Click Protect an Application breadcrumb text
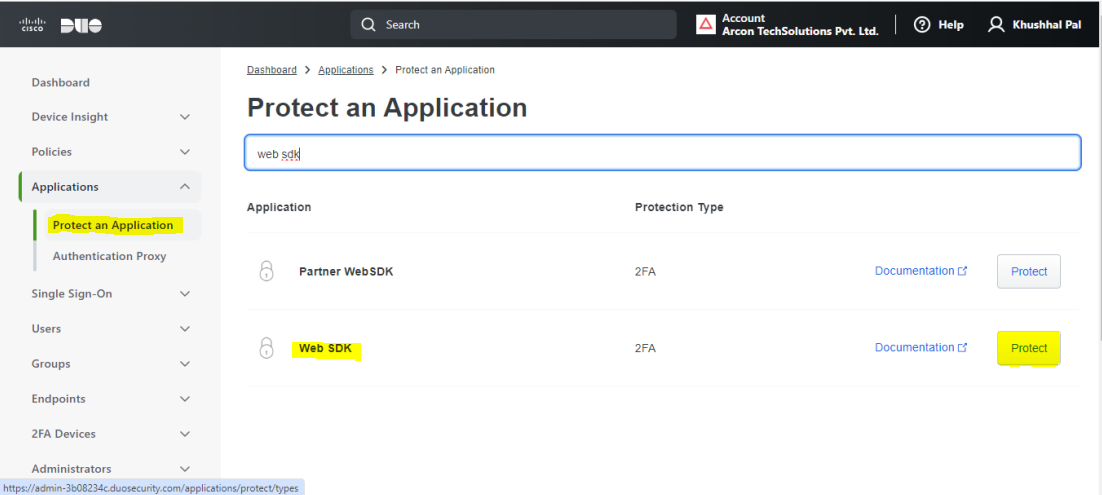This screenshot has height=495, width=1102. coord(445,70)
